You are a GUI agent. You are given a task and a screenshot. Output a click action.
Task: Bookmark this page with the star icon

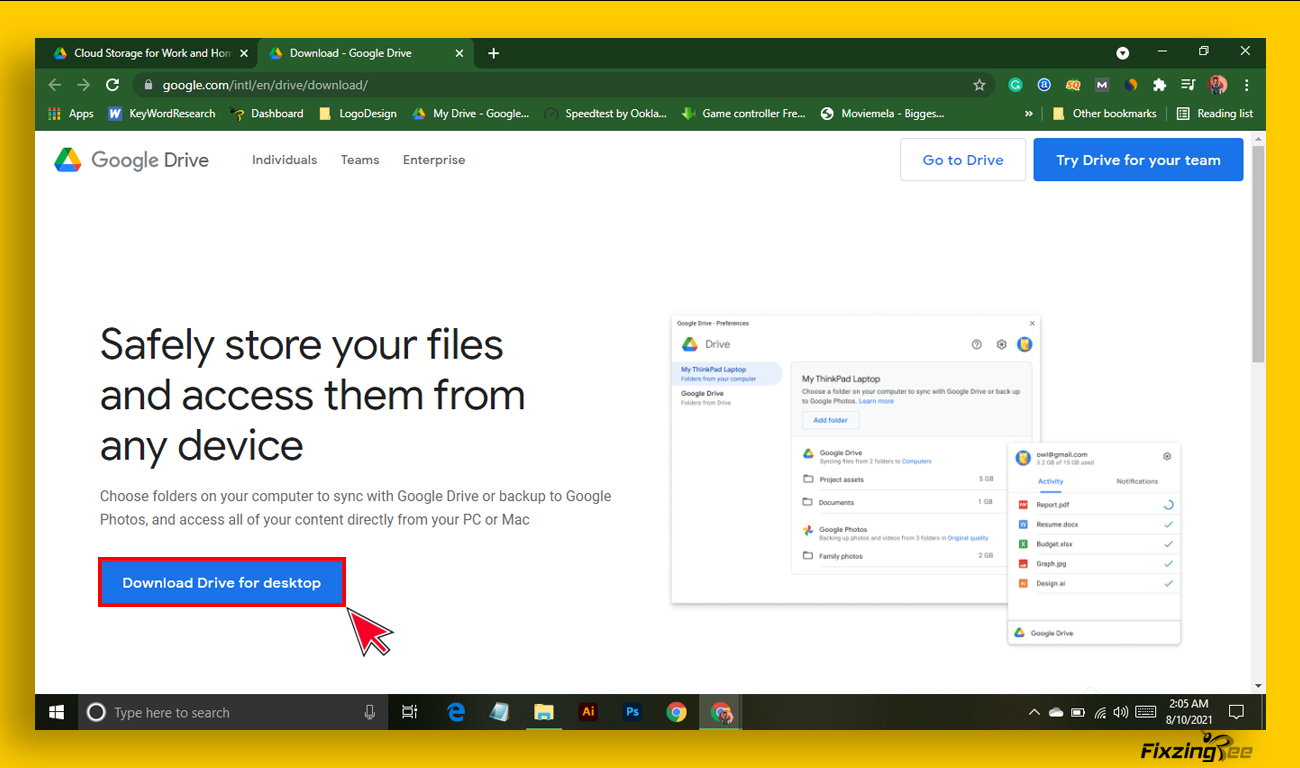979,85
